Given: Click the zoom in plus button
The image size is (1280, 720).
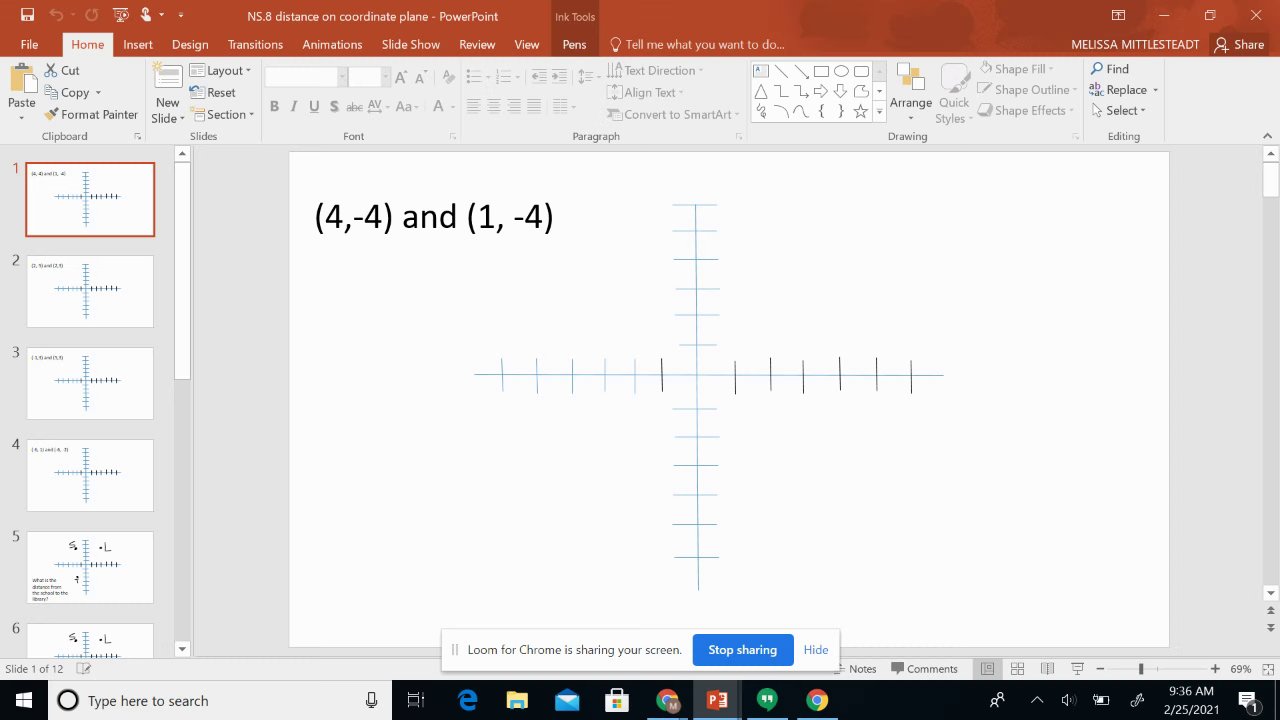Looking at the screenshot, I should 1215,669.
